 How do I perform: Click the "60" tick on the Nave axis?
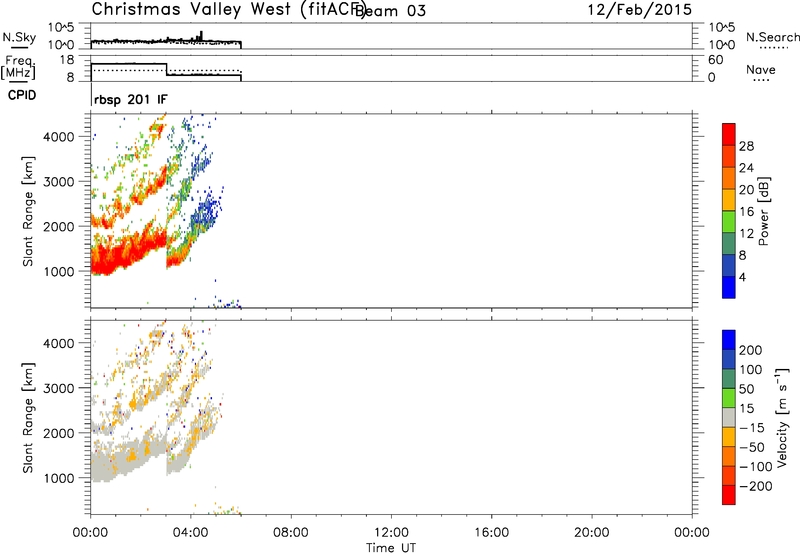pos(715,60)
